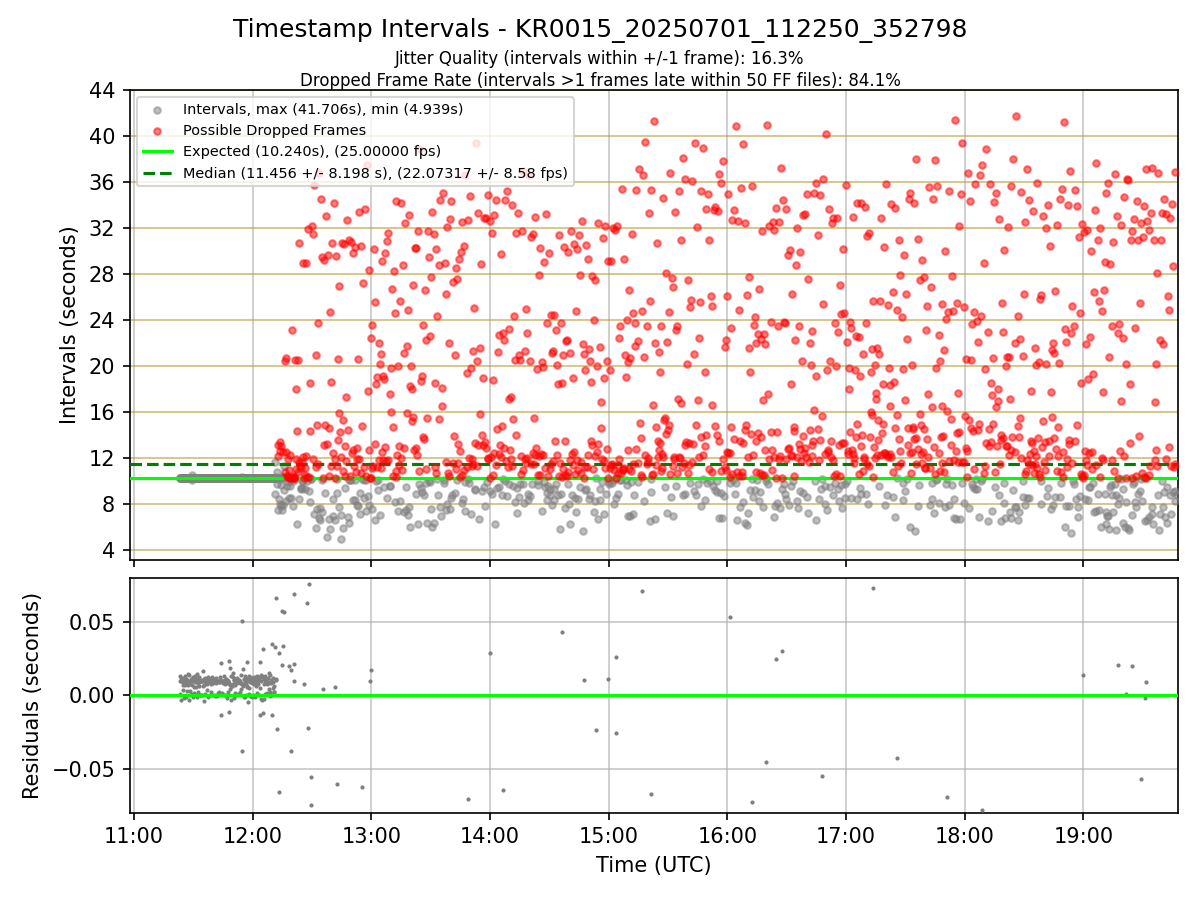Click the 4 y-axis tick label
Viewport: 1200px width, 900px height.
tap(111, 550)
